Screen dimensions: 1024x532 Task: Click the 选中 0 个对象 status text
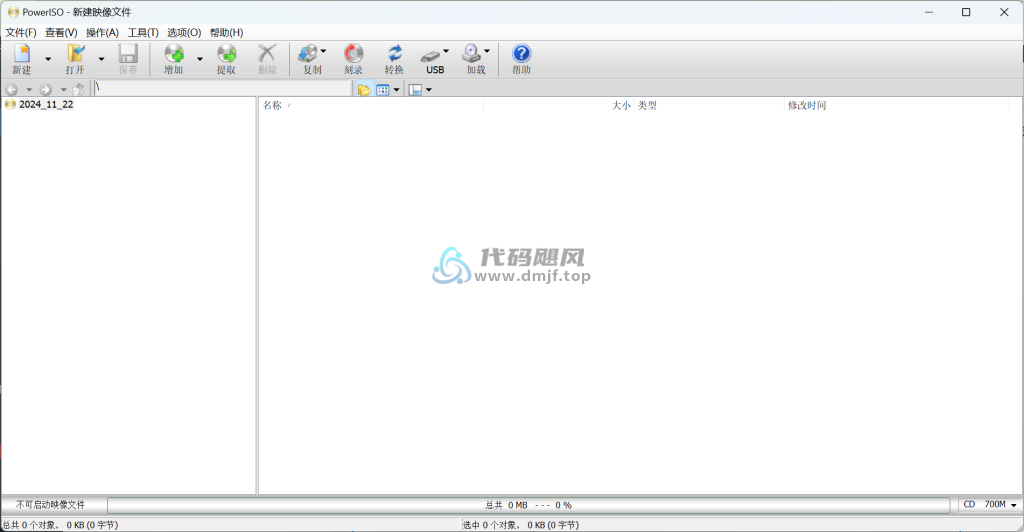pos(521,525)
